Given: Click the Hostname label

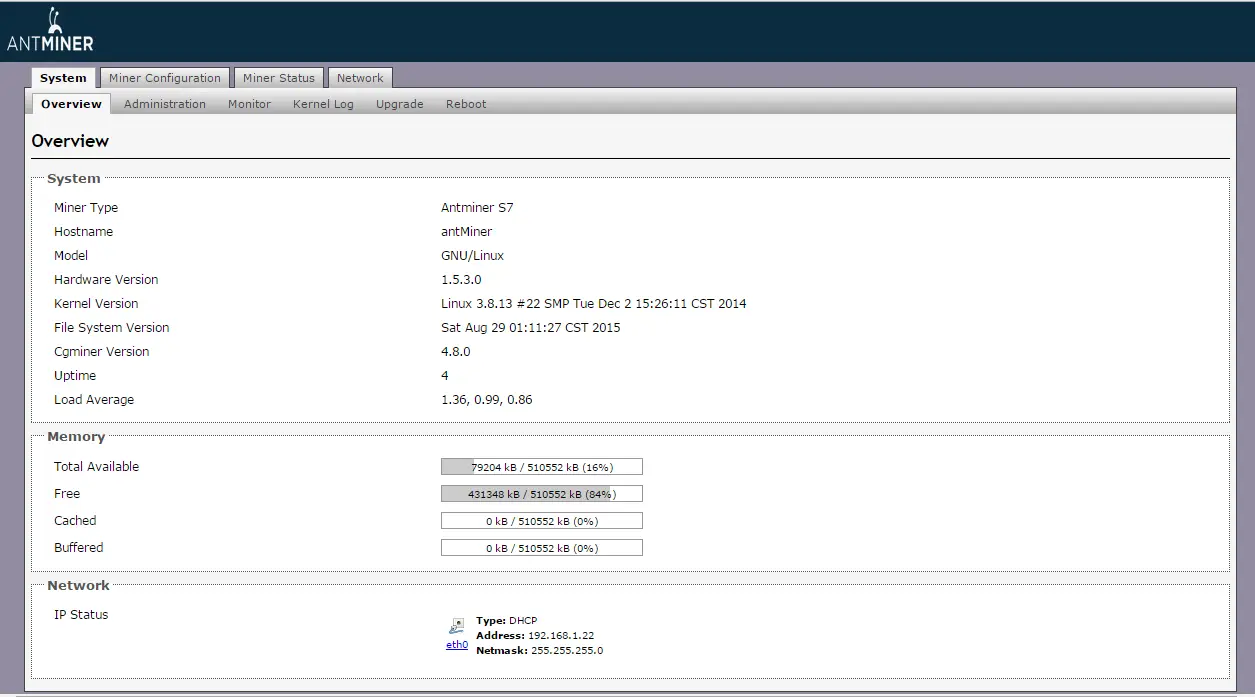Looking at the screenshot, I should [x=84, y=232].
